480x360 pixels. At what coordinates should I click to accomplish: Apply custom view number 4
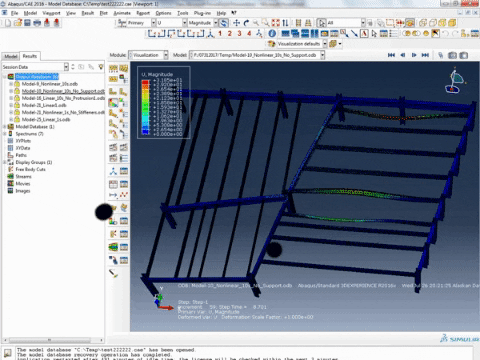click(249, 33)
